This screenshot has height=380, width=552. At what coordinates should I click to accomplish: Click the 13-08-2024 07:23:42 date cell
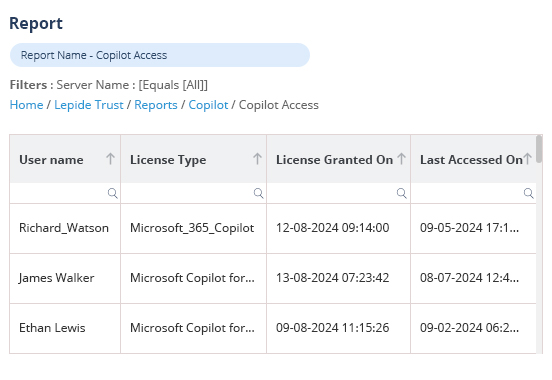(x=339, y=278)
